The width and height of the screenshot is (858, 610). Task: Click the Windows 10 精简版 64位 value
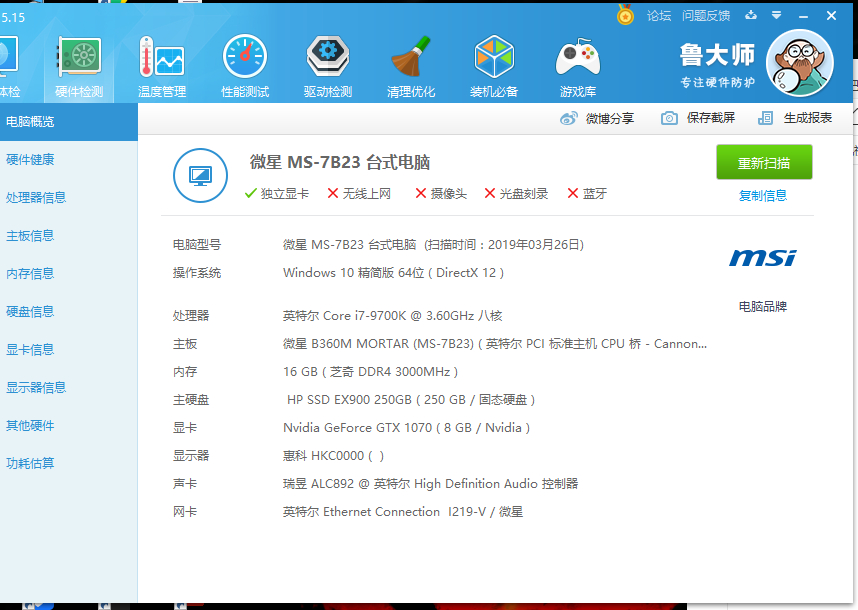(393, 272)
